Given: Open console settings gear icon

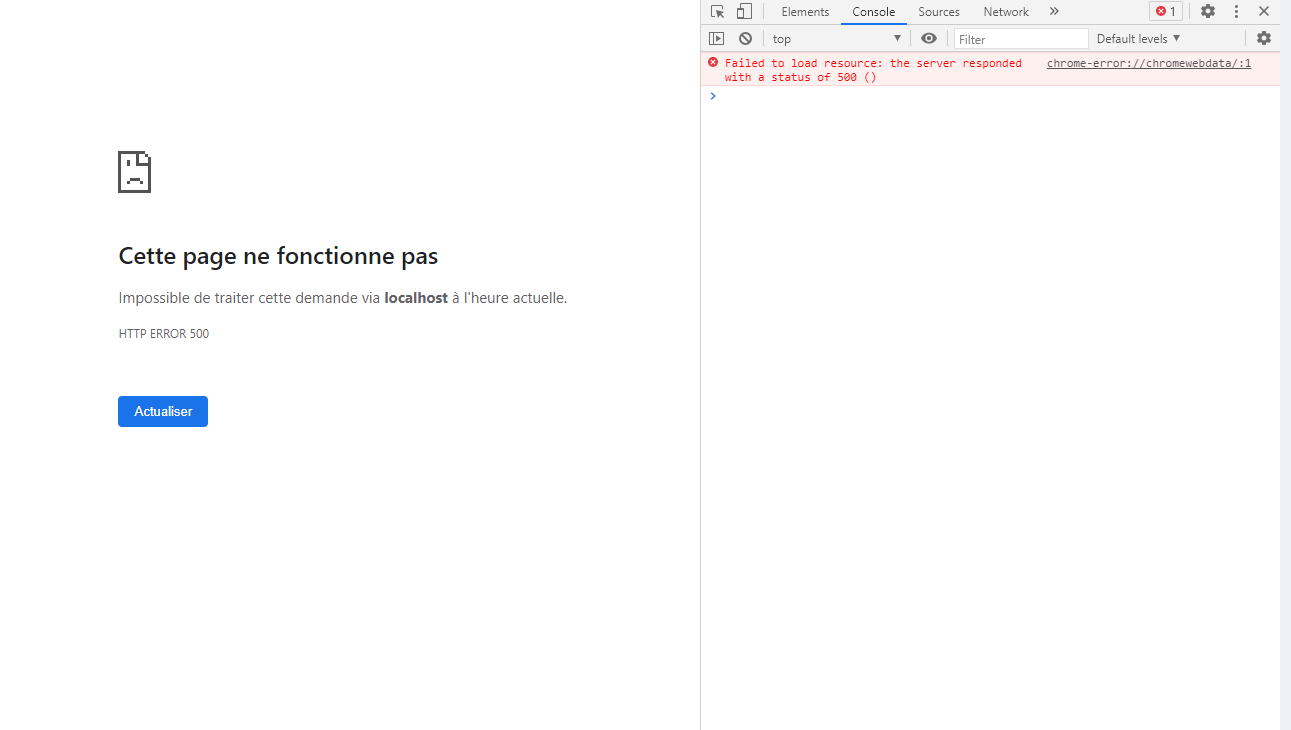Looking at the screenshot, I should pyautogui.click(x=1264, y=38).
